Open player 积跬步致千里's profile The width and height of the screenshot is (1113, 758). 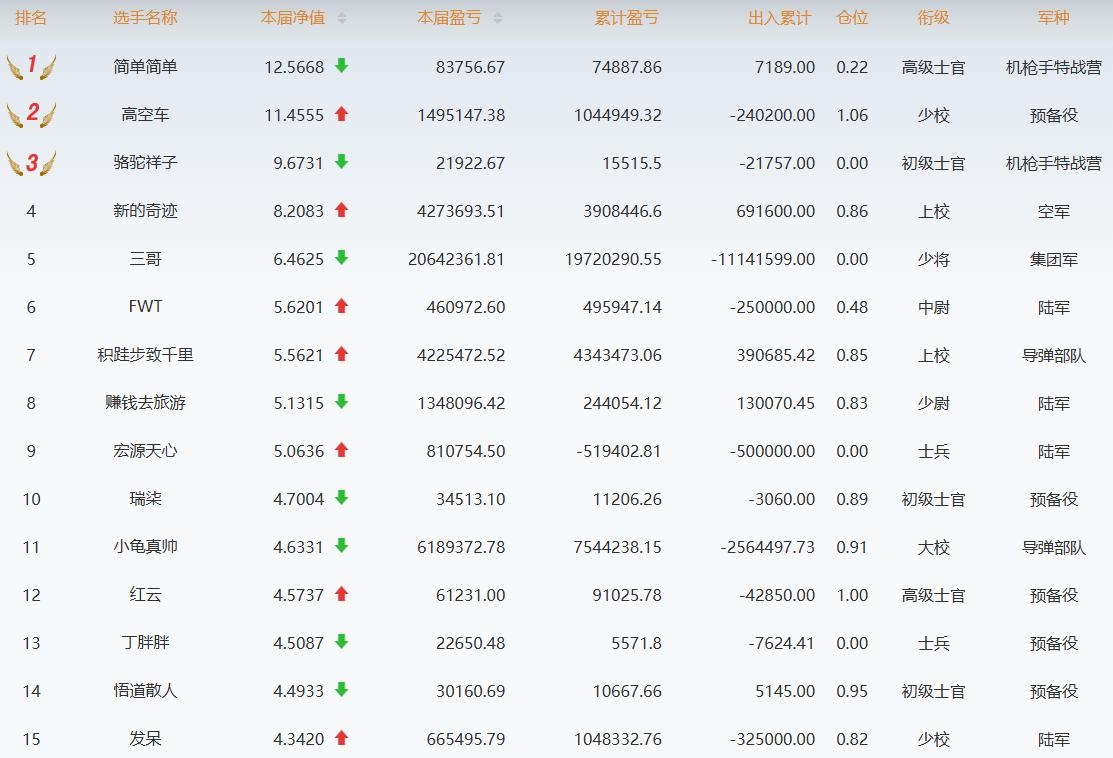tap(145, 355)
